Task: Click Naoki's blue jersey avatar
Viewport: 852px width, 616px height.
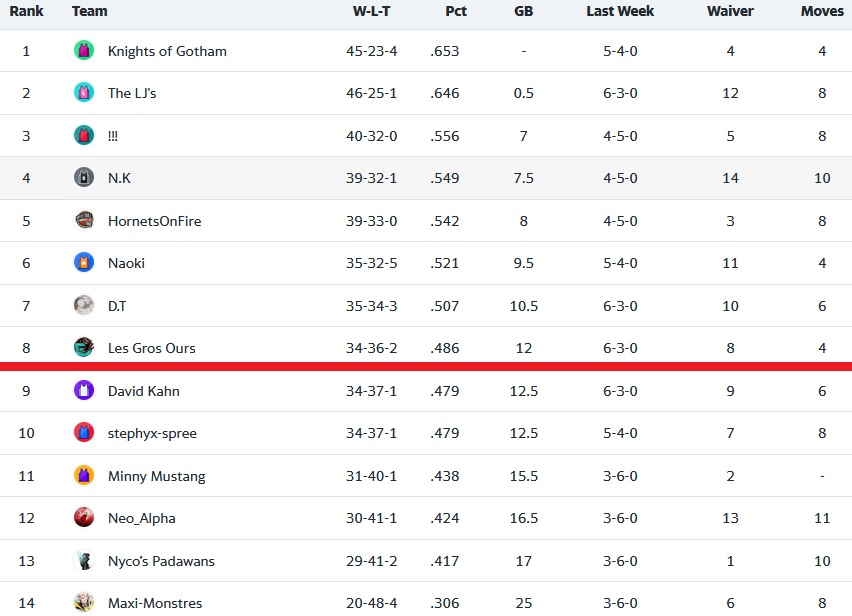Action: [x=84, y=263]
